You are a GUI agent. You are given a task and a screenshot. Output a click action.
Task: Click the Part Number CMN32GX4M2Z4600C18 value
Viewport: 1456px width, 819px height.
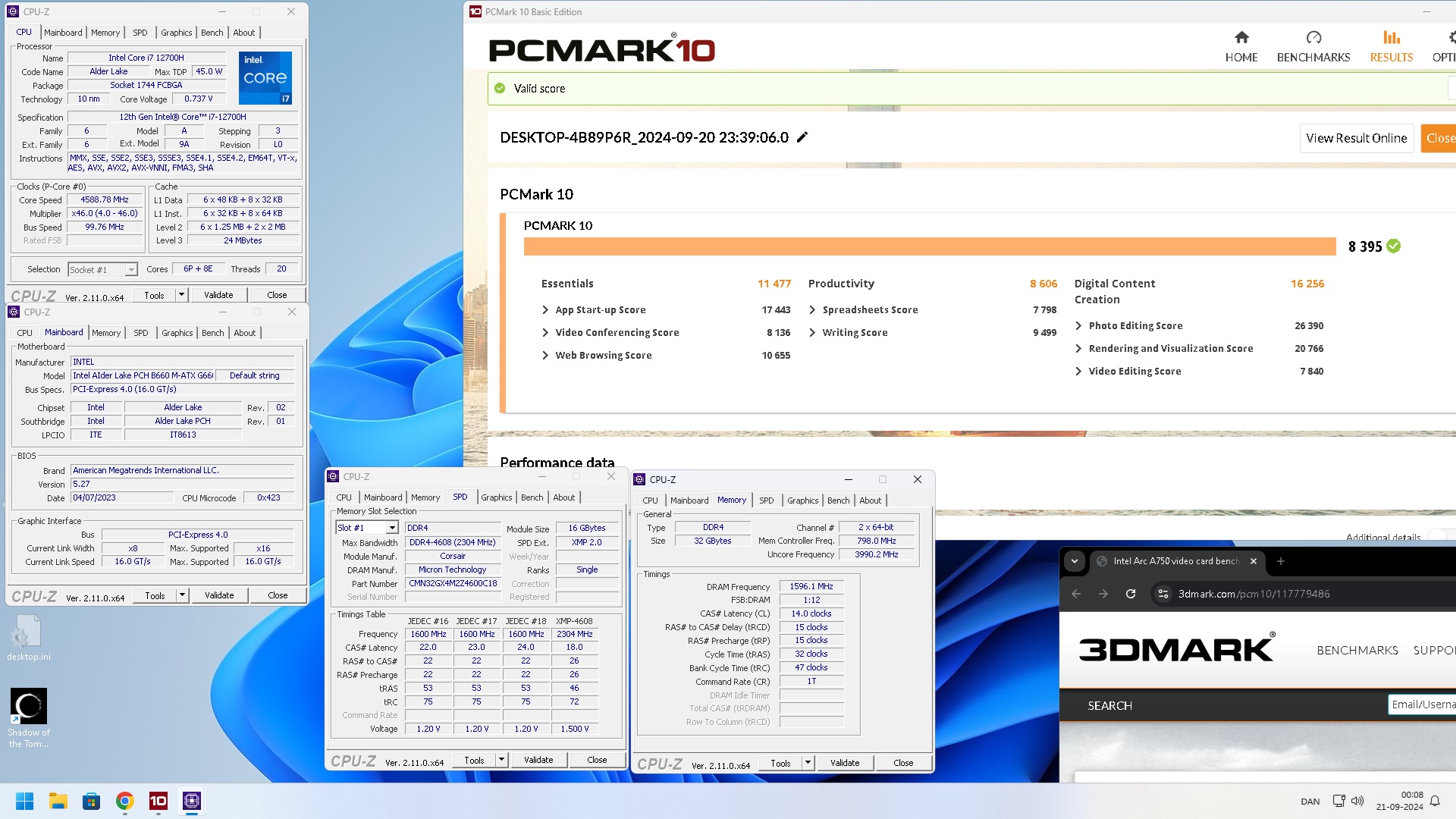453,583
